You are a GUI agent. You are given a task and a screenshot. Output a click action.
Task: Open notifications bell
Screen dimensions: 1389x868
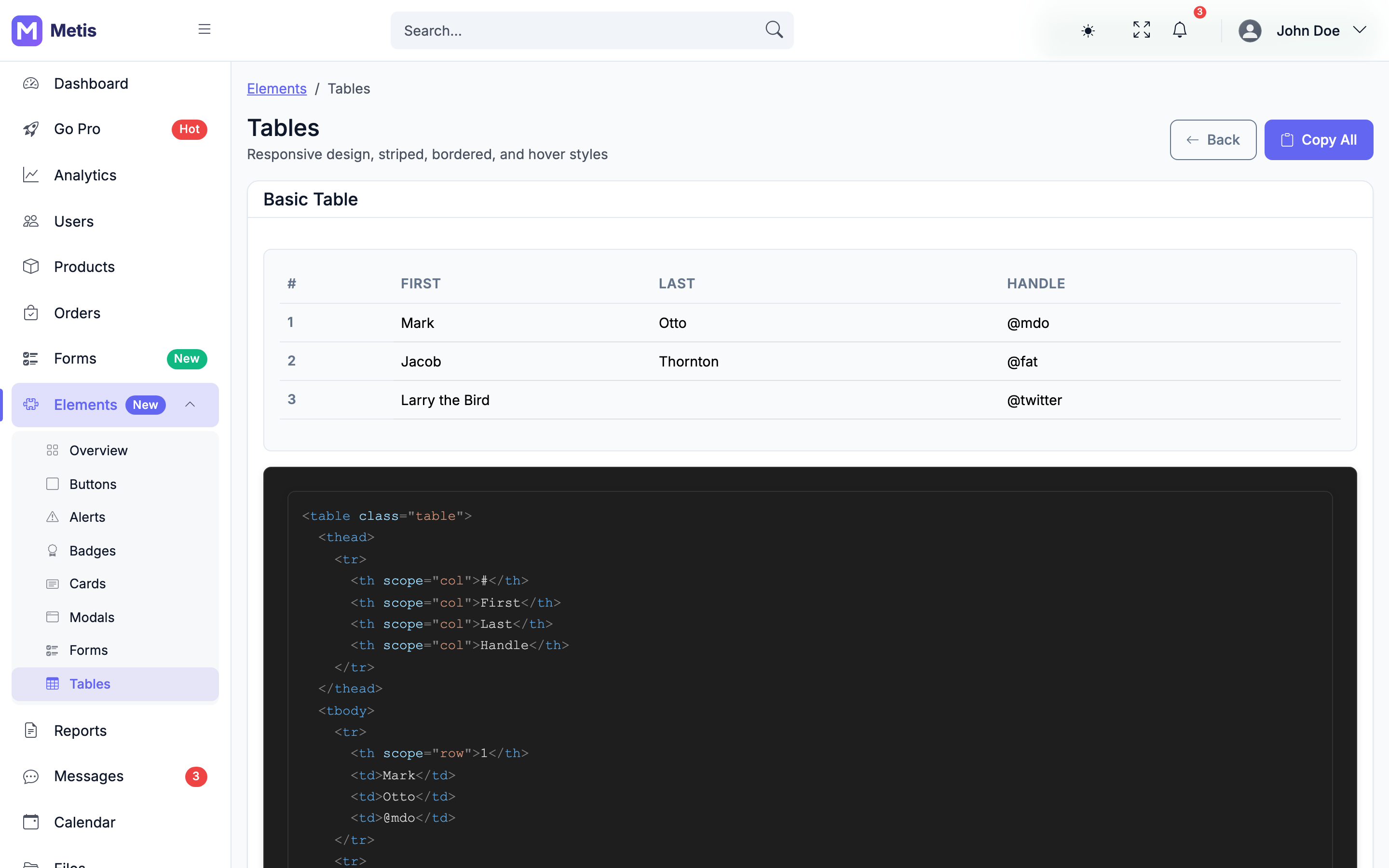click(x=1180, y=30)
